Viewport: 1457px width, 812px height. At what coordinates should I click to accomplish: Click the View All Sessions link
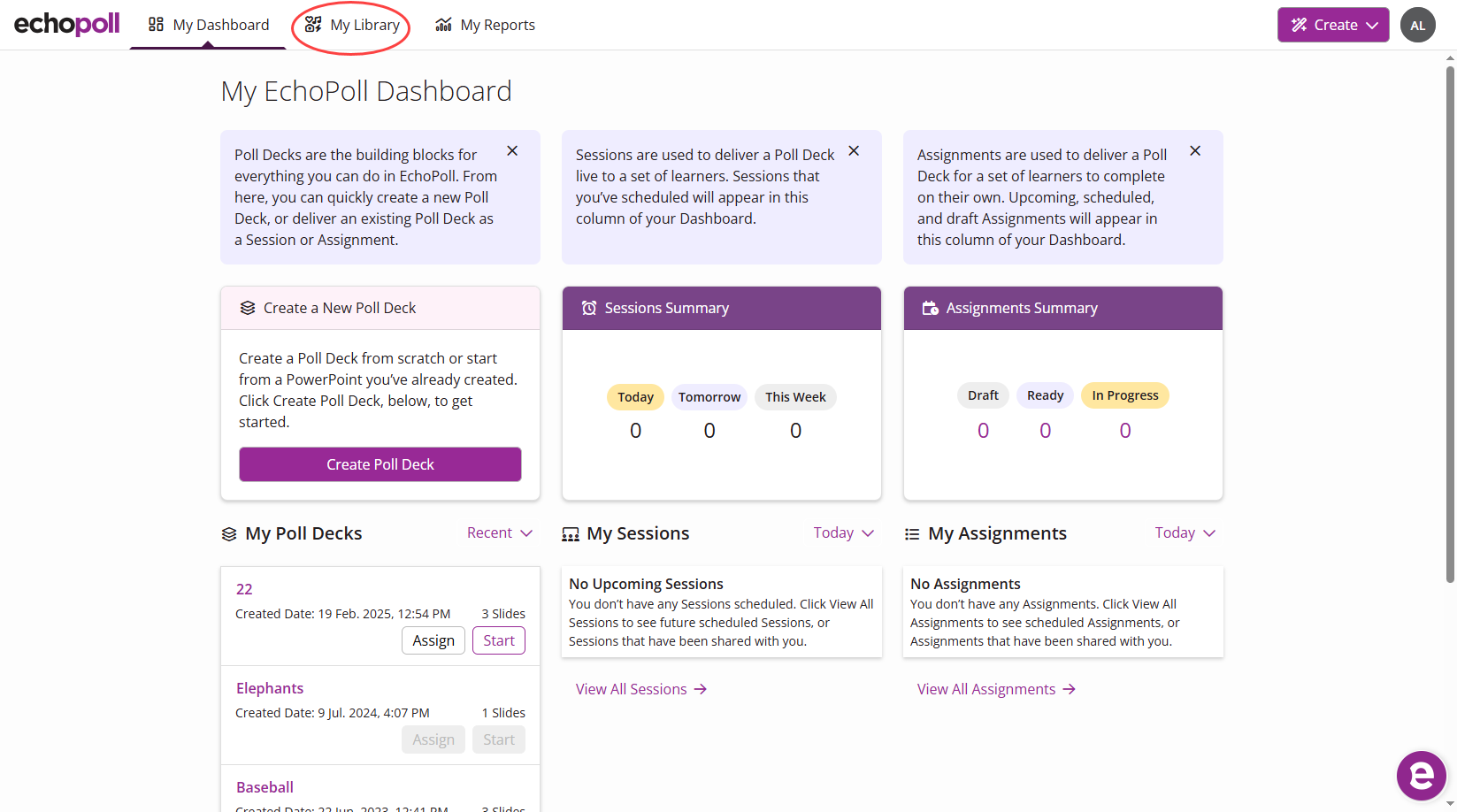tap(641, 689)
